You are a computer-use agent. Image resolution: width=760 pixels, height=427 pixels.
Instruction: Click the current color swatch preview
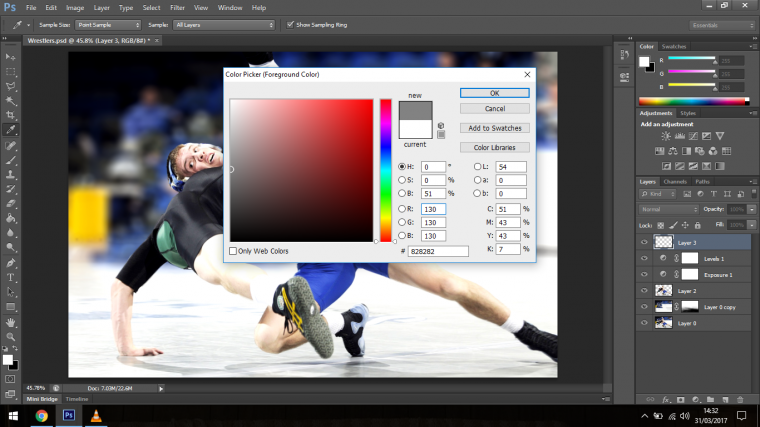point(415,129)
